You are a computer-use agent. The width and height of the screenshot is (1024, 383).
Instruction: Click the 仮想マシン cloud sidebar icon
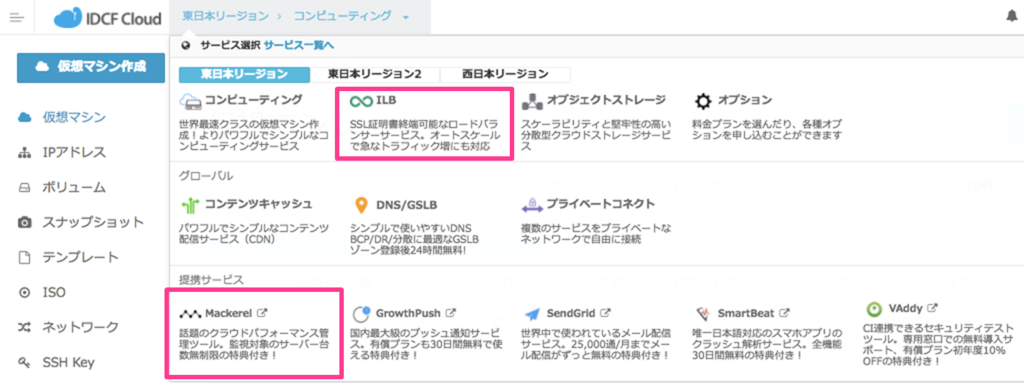25,118
